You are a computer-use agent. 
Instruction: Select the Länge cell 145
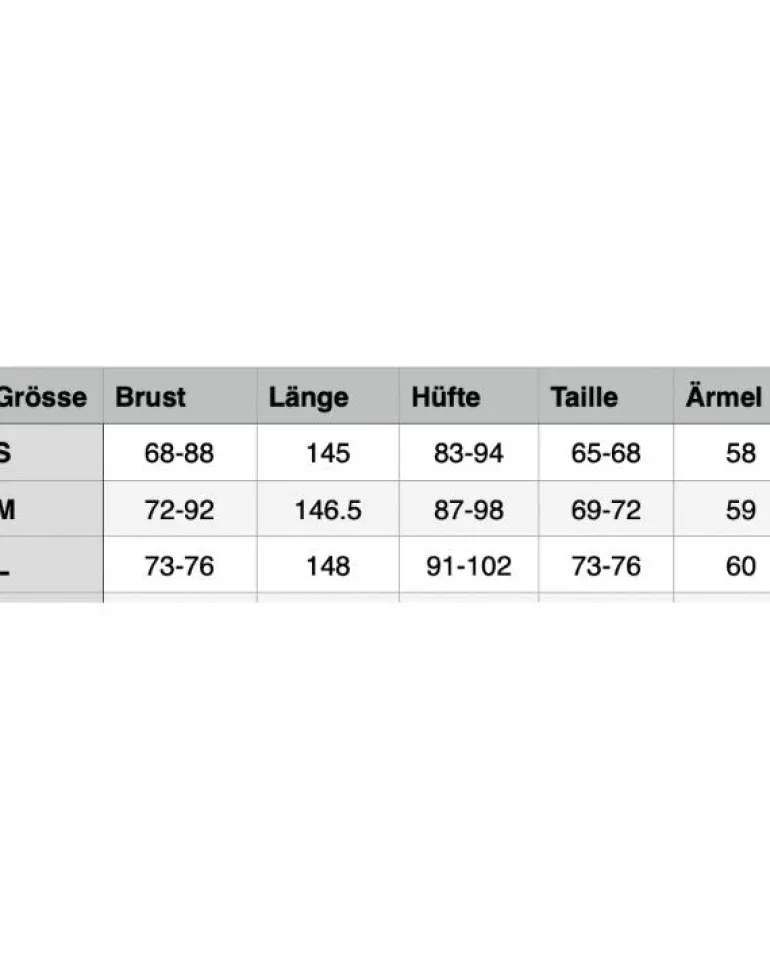(328, 454)
